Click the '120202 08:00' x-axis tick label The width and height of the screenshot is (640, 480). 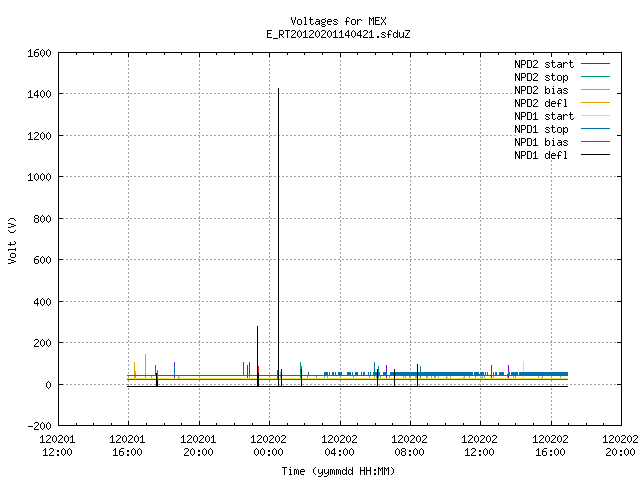pyautogui.click(x=409, y=446)
